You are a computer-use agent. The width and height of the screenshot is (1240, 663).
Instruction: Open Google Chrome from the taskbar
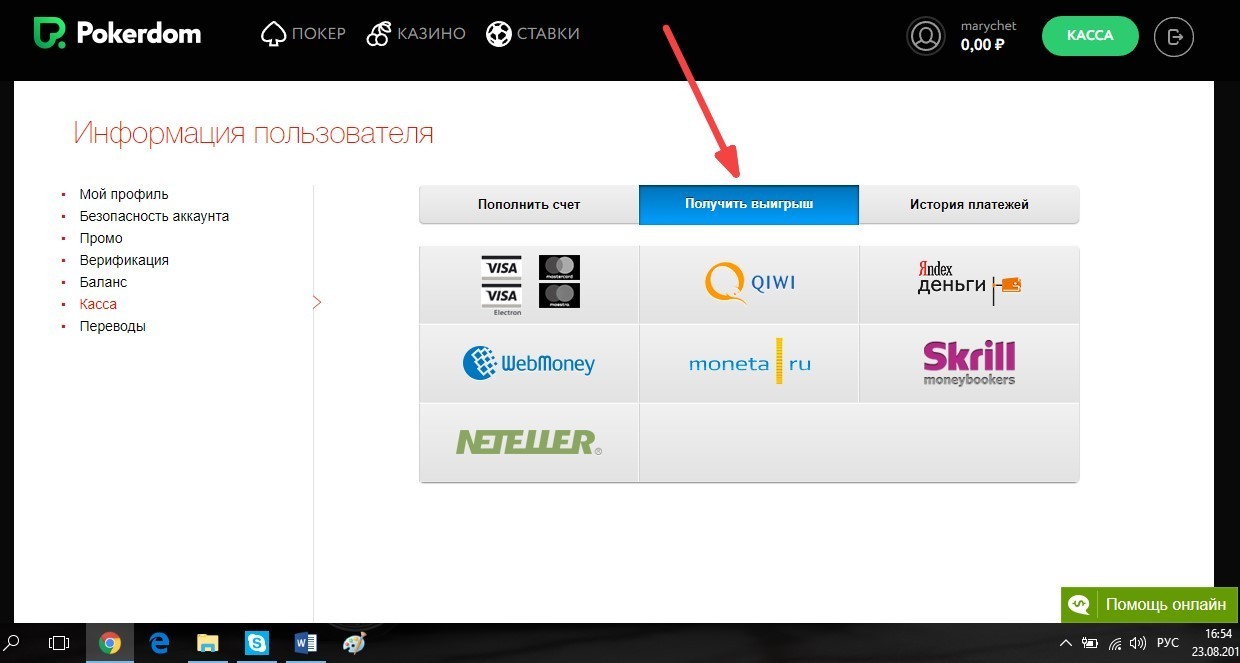[110, 643]
